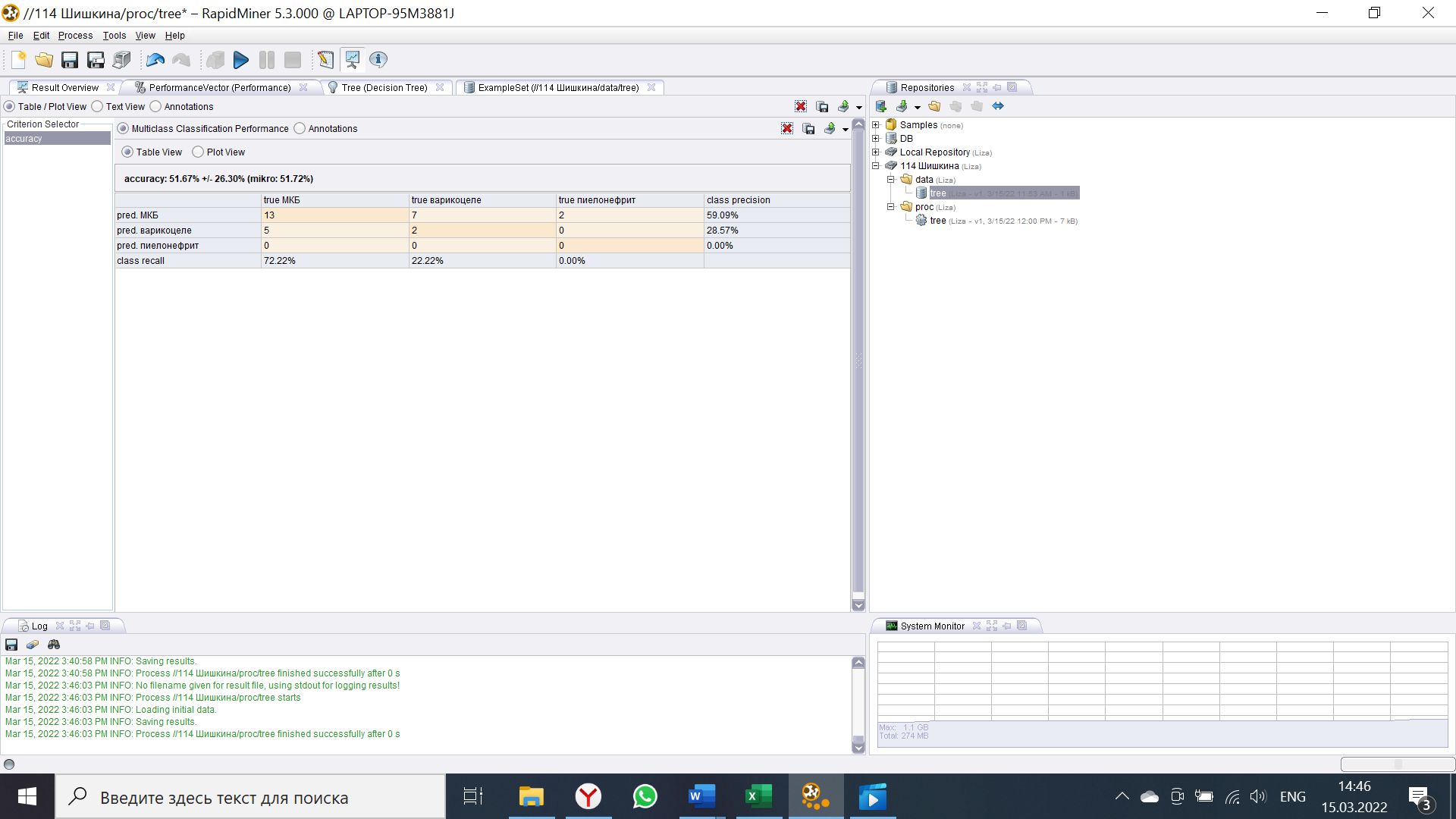1456x819 pixels.
Task: Open a process with the folder icon
Action: click(44, 60)
